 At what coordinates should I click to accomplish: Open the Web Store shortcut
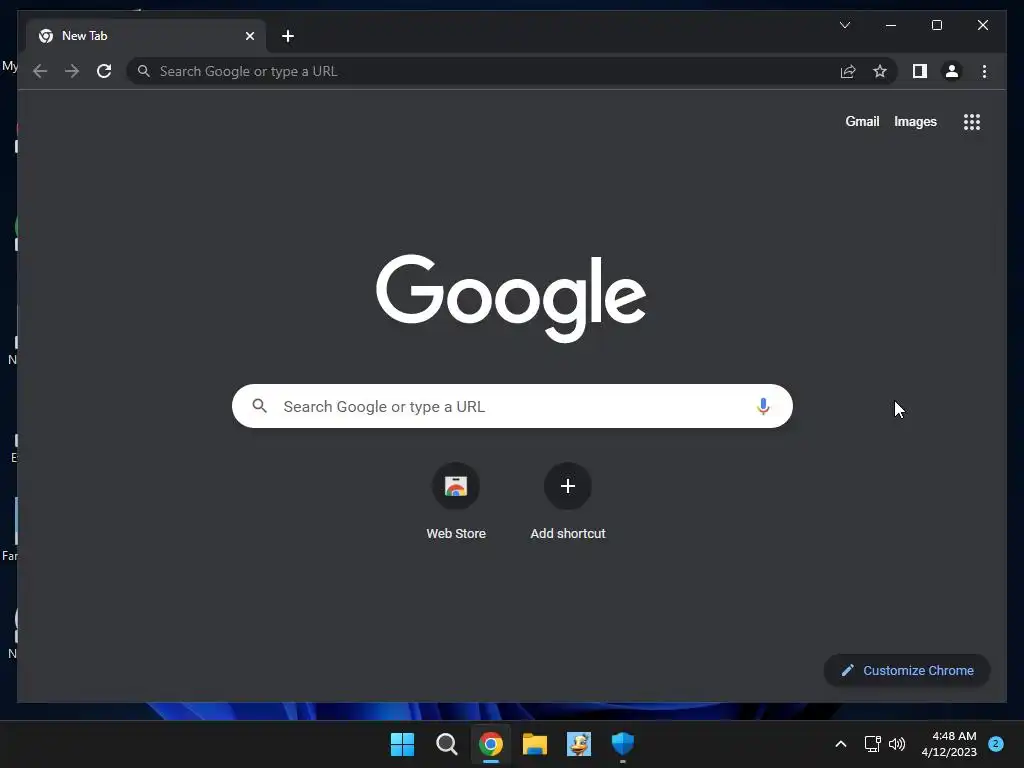click(x=456, y=502)
